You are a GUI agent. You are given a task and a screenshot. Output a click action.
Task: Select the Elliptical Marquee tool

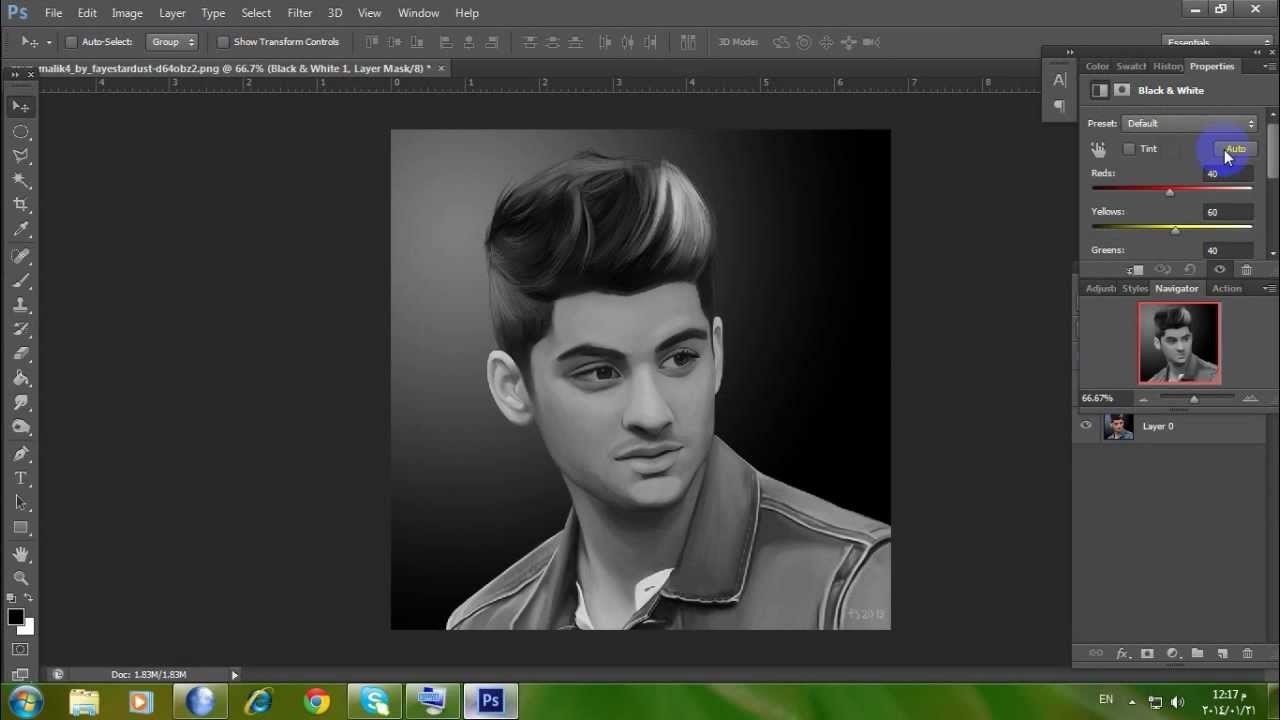21,131
